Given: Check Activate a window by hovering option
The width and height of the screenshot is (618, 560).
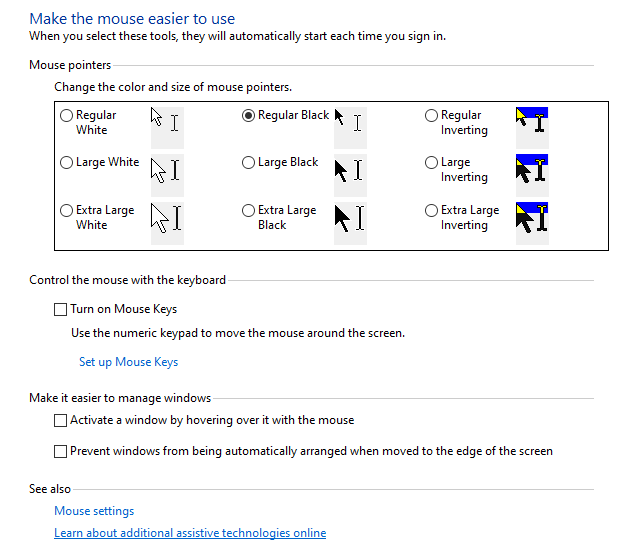Looking at the screenshot, I should point(61,421).
